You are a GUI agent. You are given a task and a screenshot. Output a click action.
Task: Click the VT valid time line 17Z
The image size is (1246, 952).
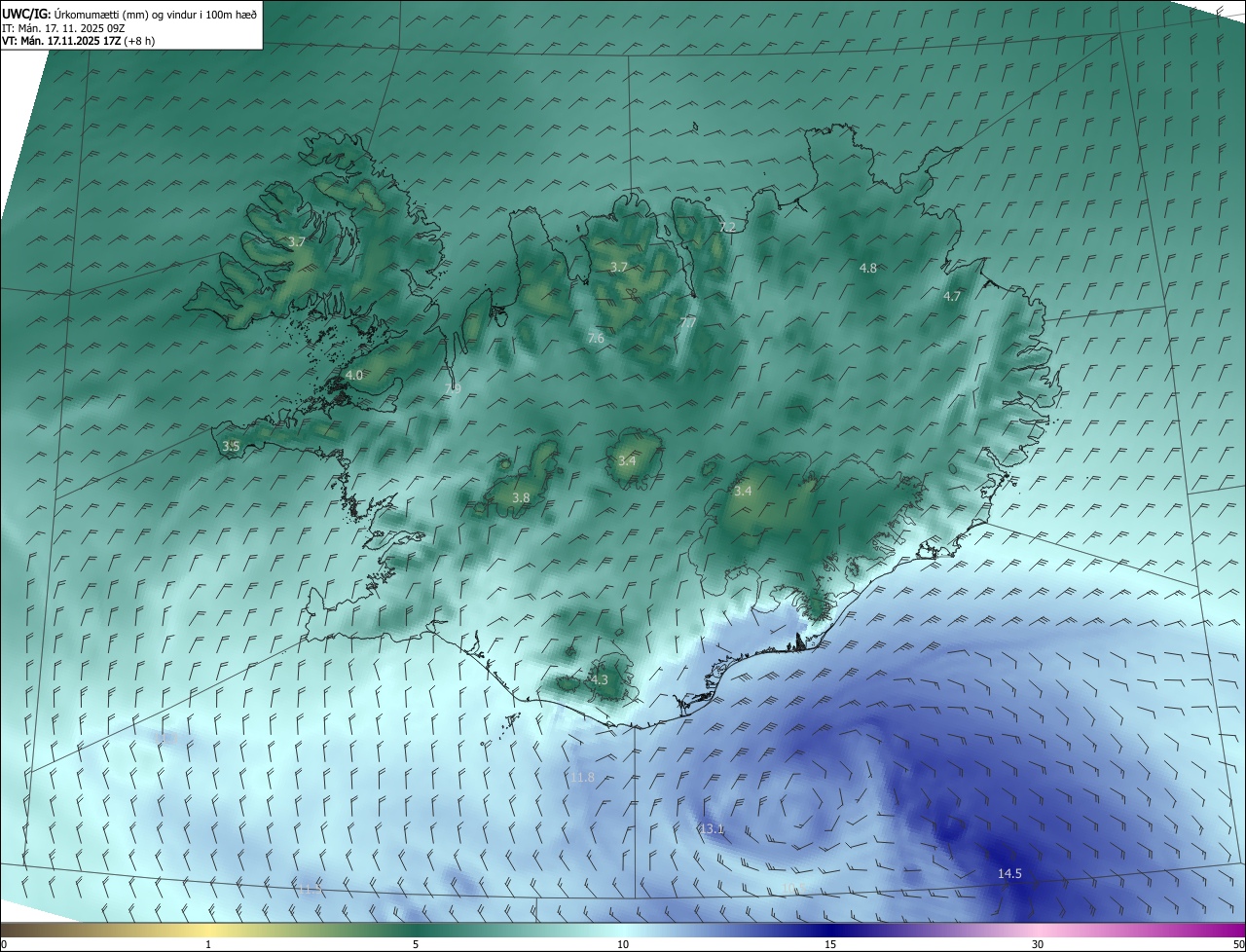77,41
